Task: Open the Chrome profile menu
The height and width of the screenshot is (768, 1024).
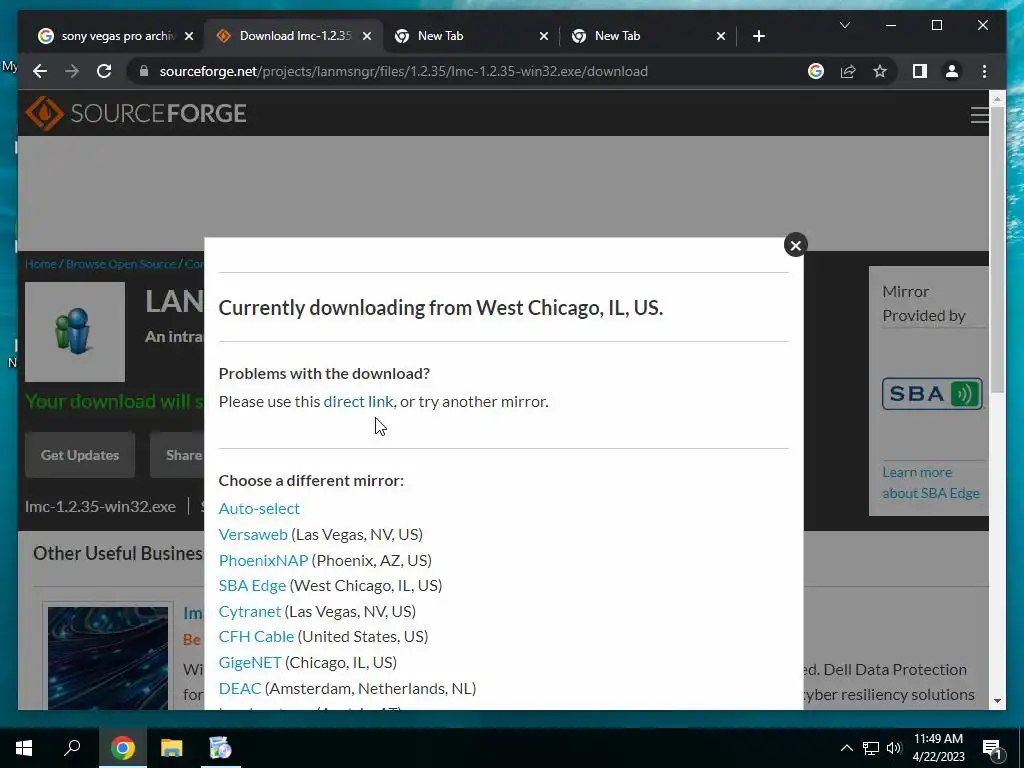Action: pyautogui.click(x=952, y=71)
